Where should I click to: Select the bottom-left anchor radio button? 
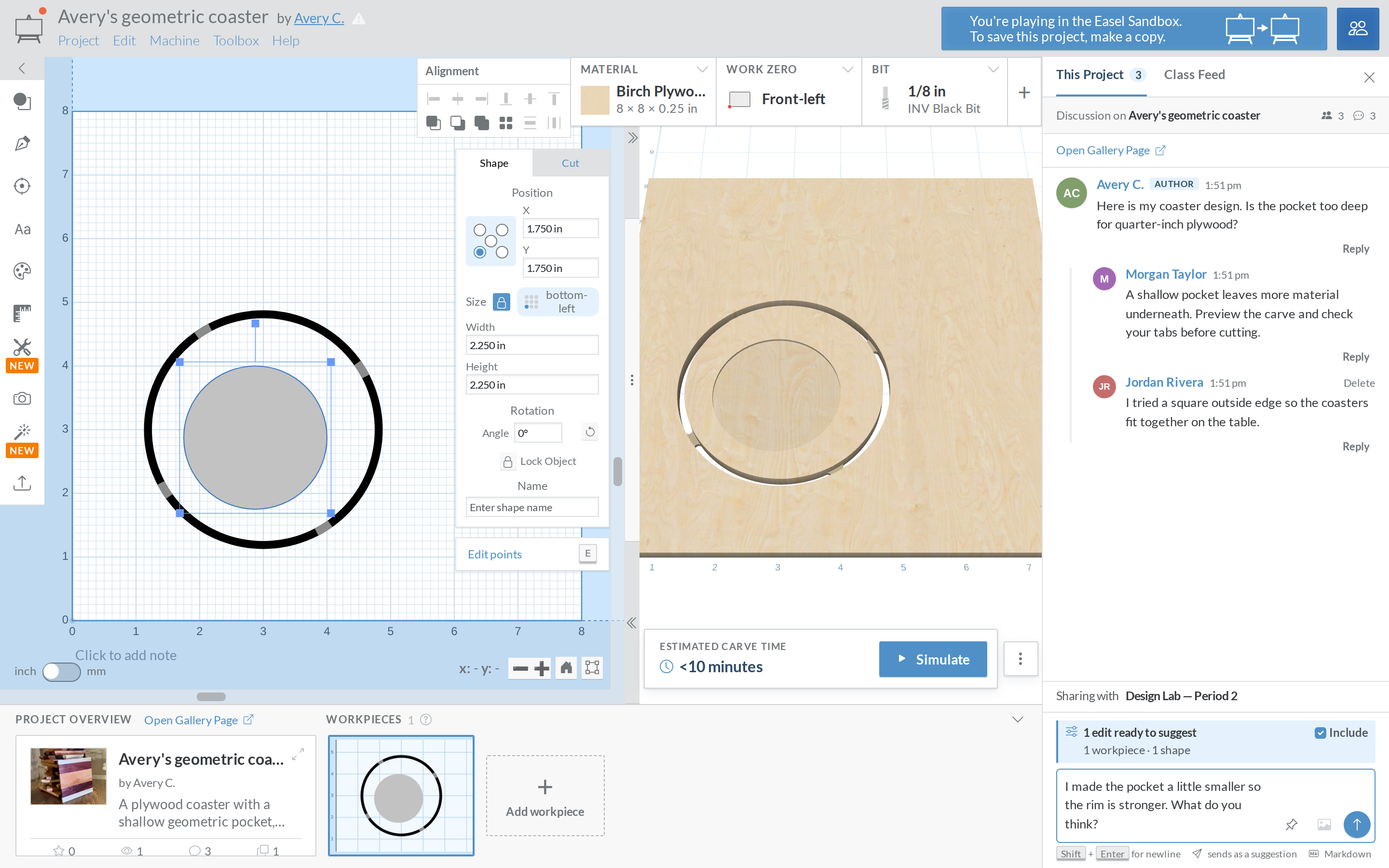480,253
